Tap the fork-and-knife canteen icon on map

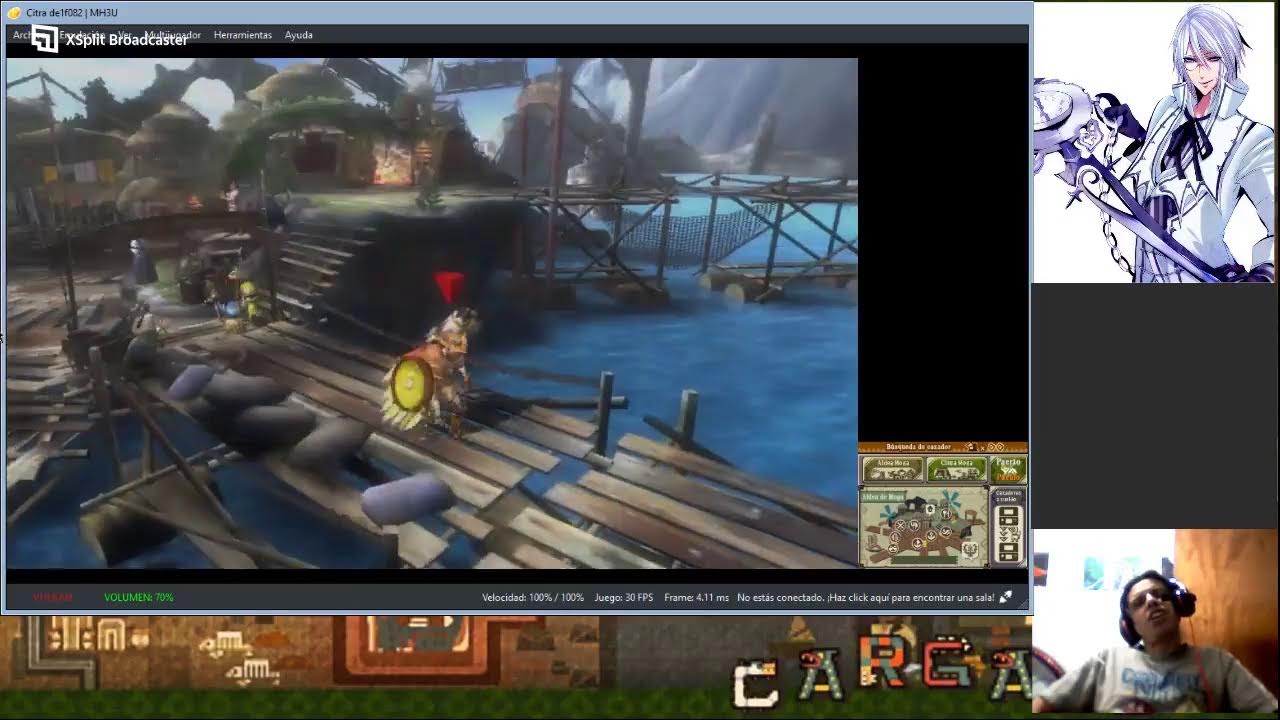coord(946,514)
